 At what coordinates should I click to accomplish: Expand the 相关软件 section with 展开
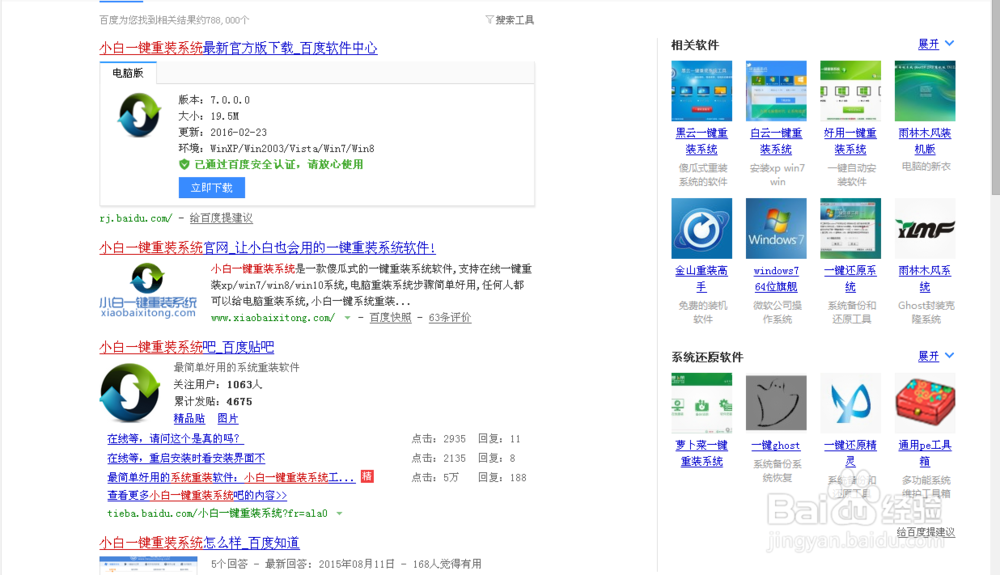(929, 44)
